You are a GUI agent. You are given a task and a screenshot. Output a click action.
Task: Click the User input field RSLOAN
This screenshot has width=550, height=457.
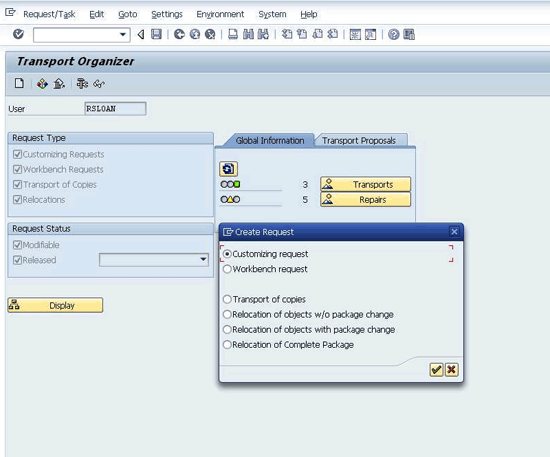115,109
